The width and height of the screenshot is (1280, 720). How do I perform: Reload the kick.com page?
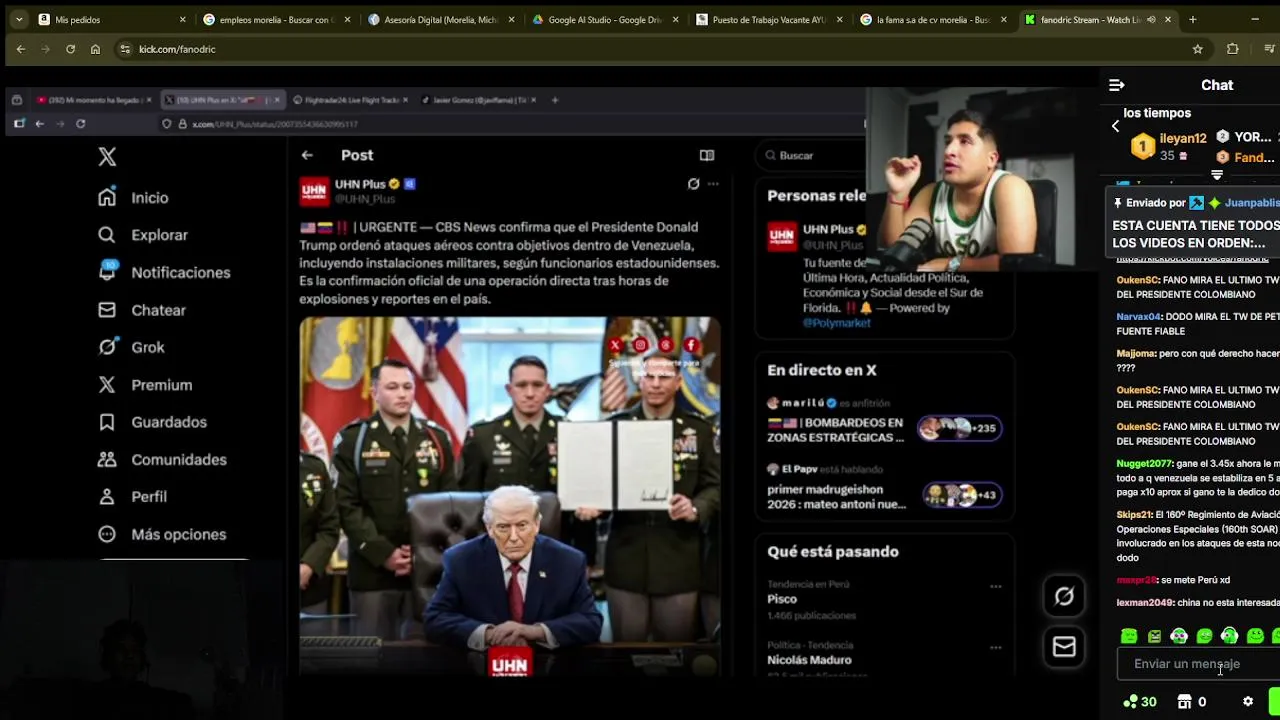coord(70,49)
